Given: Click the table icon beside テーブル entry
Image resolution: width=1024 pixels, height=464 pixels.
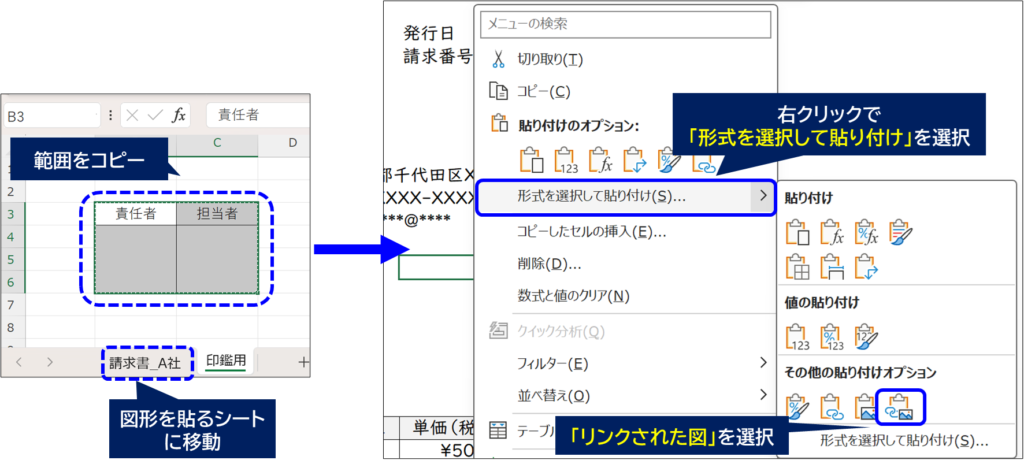Looking at the screenshot, I should (498, 431).
